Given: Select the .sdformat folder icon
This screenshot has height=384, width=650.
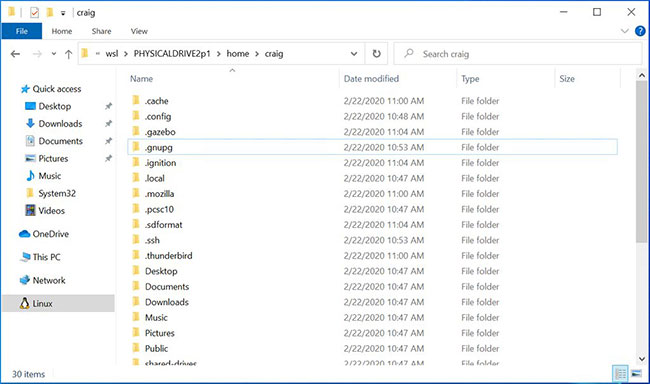Looking at the screenshot, I should tap(136, 224).
